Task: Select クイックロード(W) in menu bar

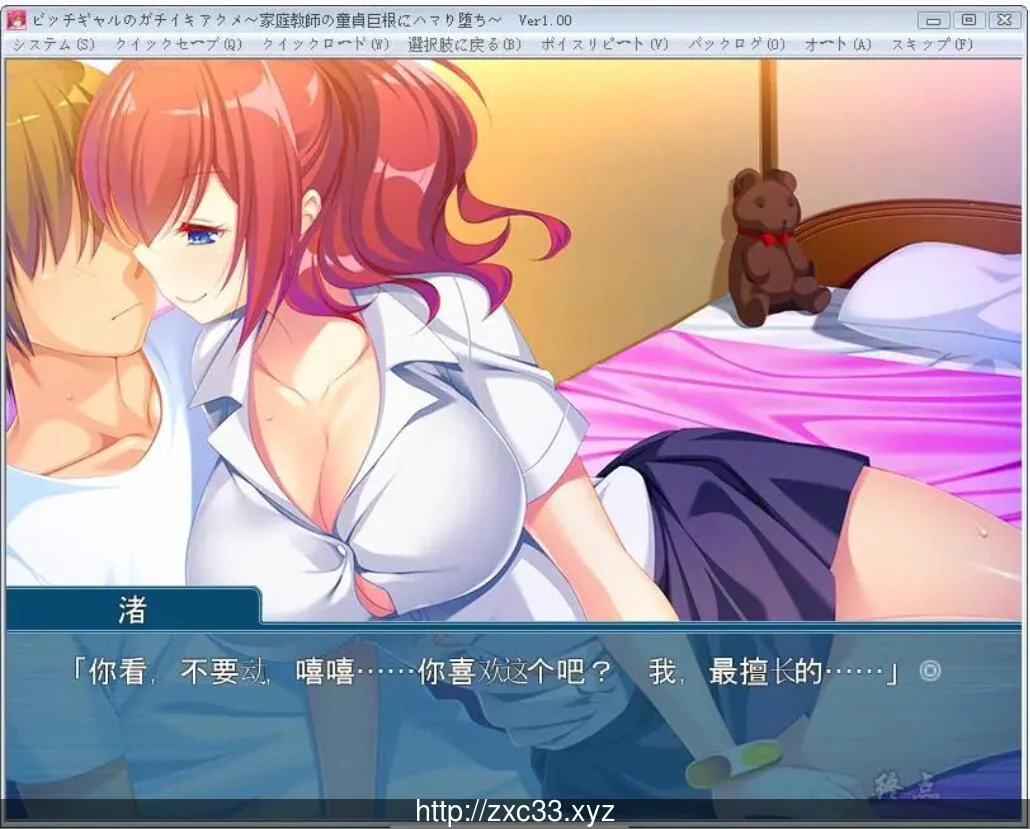Action: tap(326, 45)
